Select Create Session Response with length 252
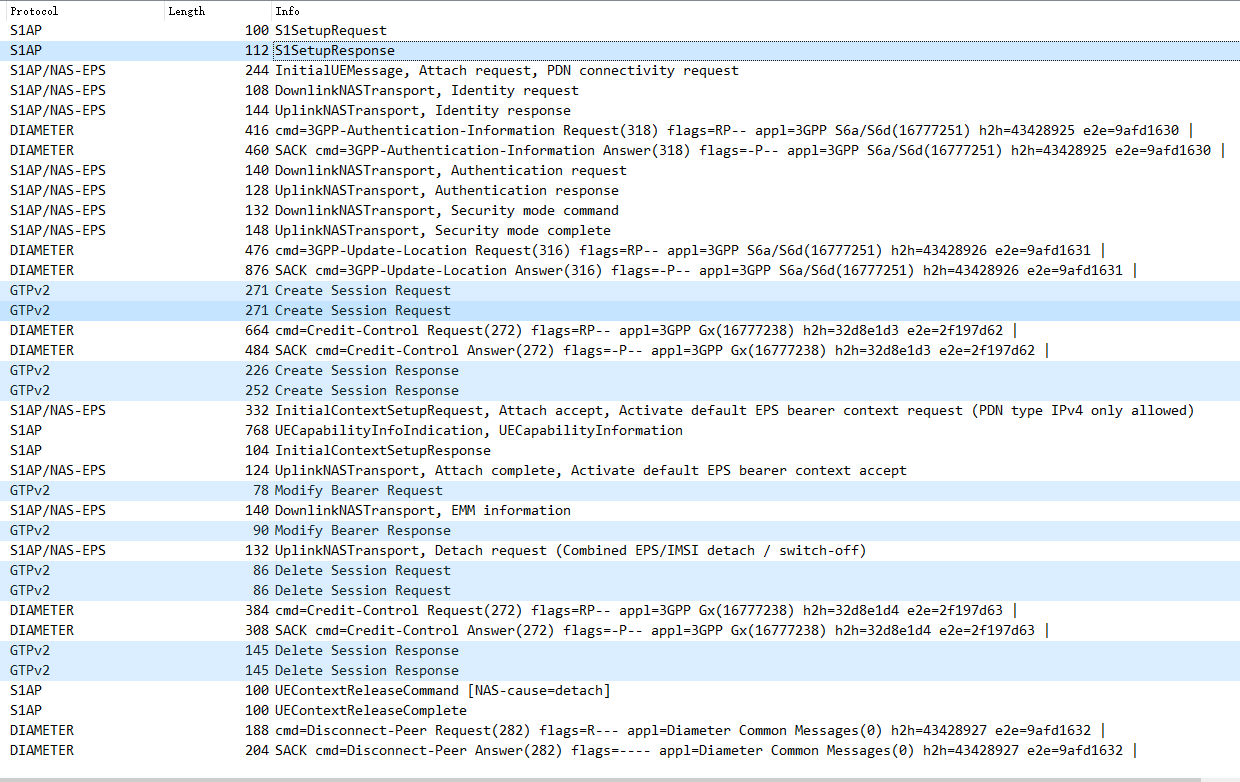The height and width of the screenshot is (782, 1240). click(620, 391)
